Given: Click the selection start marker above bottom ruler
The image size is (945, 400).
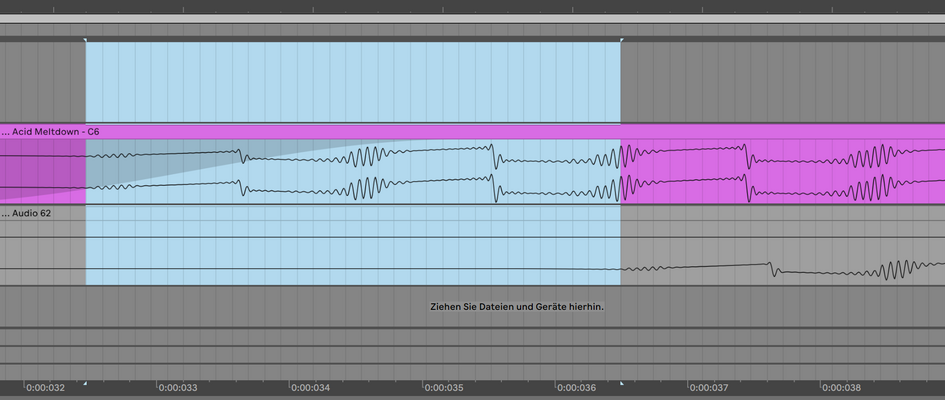Looking at the screenshot, I should (86, 383).
